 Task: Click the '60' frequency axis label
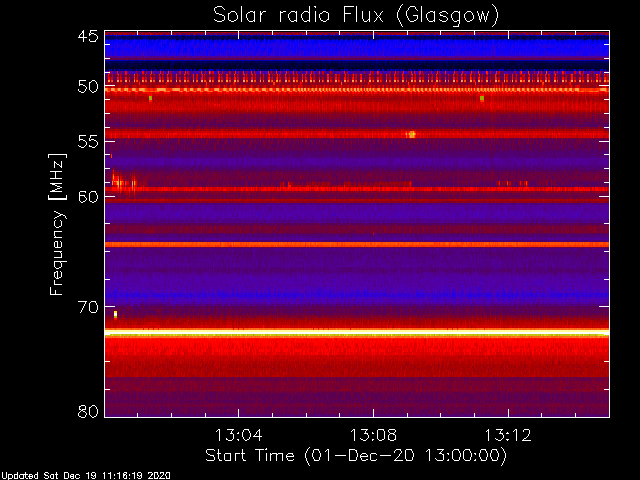(88, 197)
